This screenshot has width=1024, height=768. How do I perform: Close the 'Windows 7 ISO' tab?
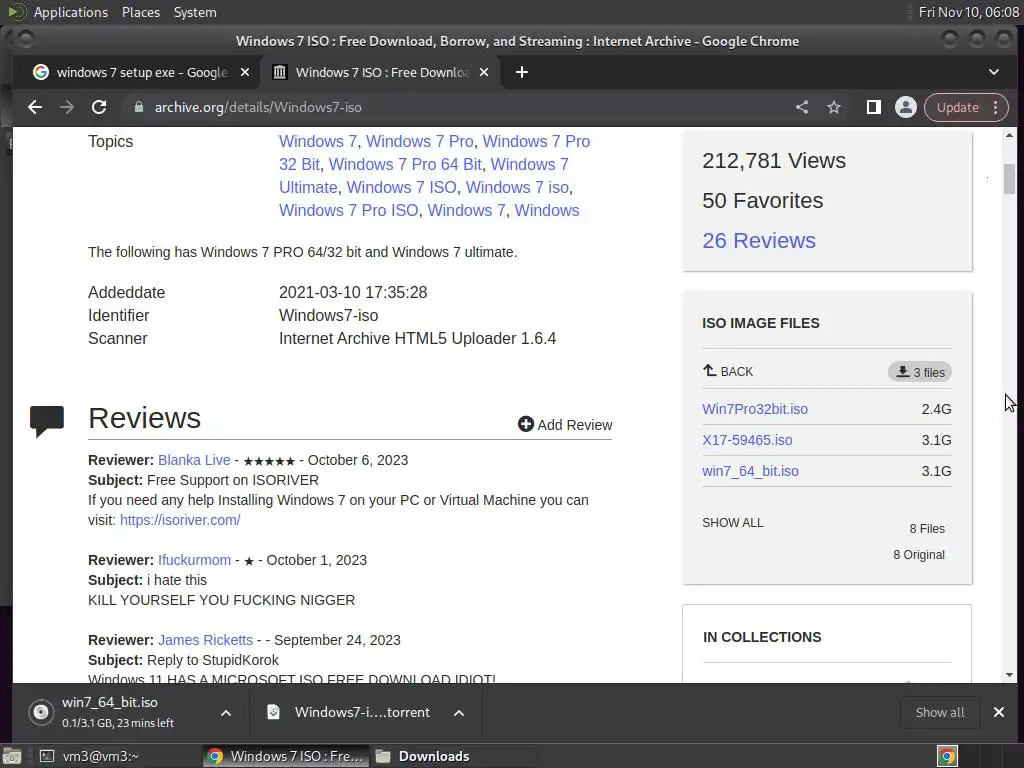point(484,72)
